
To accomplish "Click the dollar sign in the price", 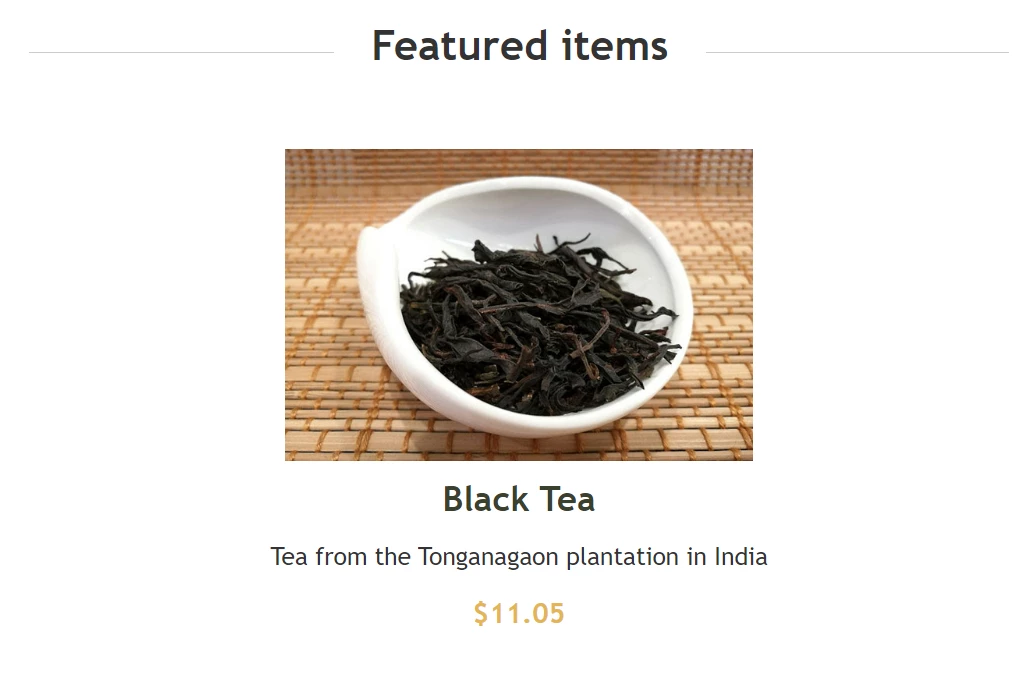I will coord(480,613).
